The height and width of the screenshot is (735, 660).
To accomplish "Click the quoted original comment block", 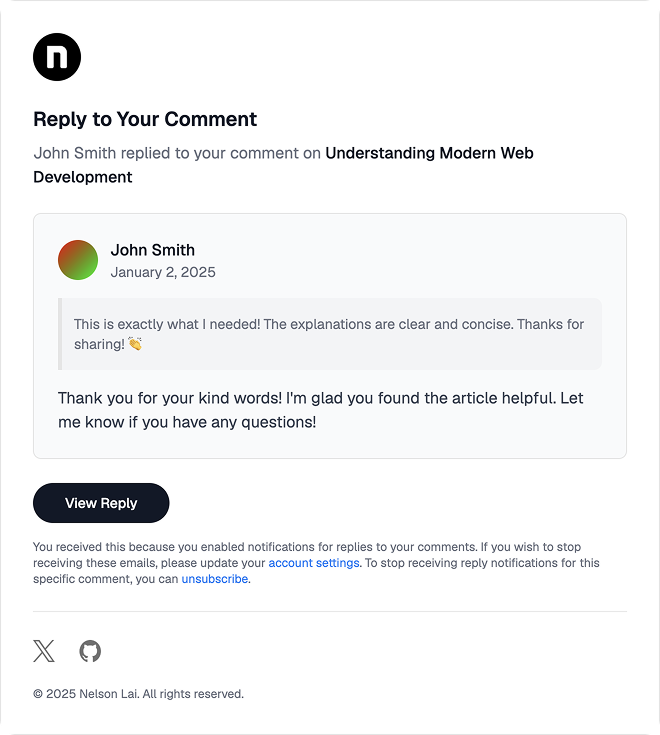I will pyautogui.click(x=330, y=334).
